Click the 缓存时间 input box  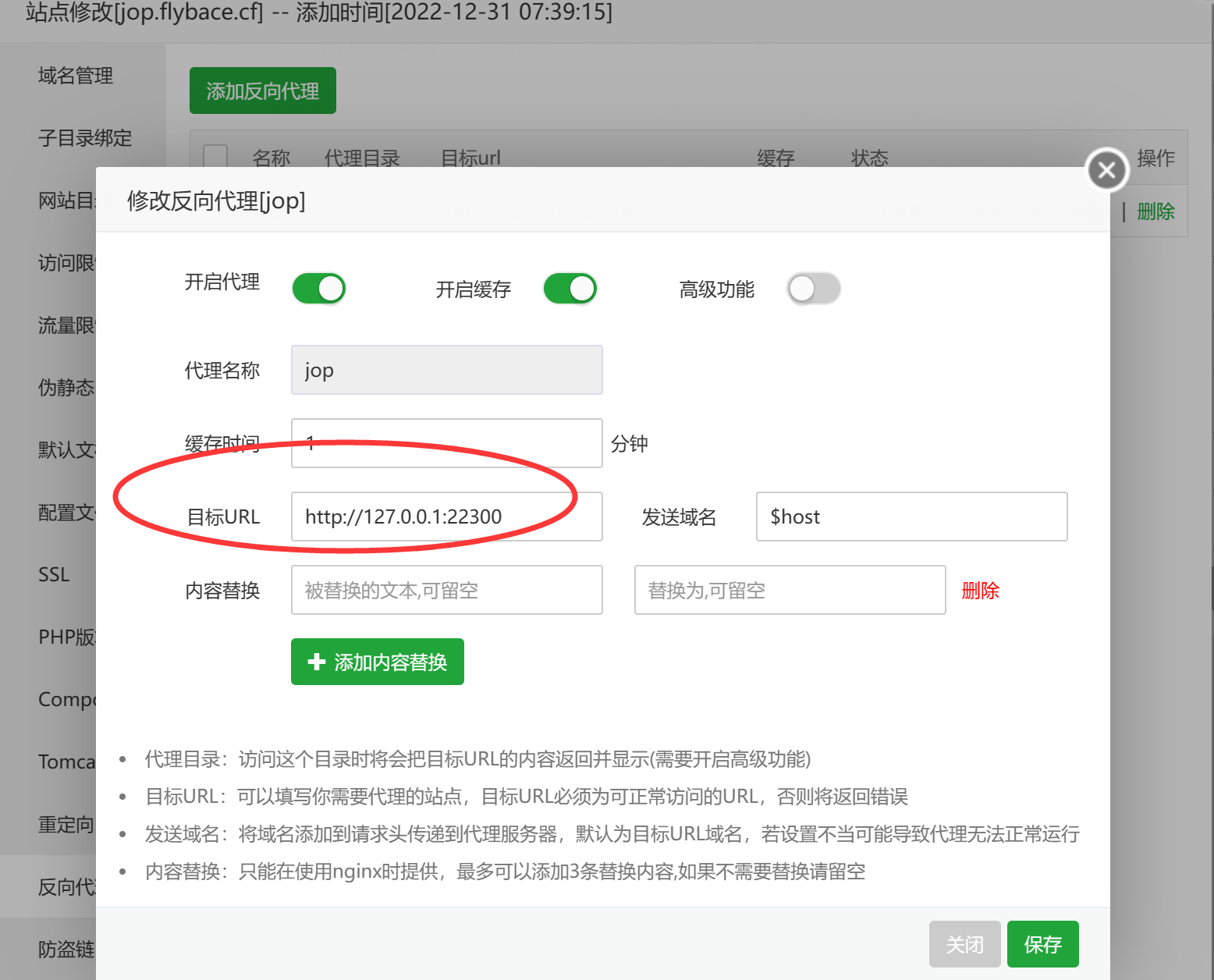click(446, 443)
